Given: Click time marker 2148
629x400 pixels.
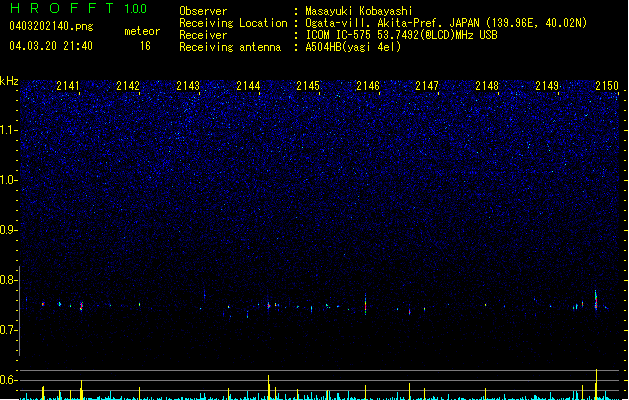Looking at the screenshot, I should 487,85.
